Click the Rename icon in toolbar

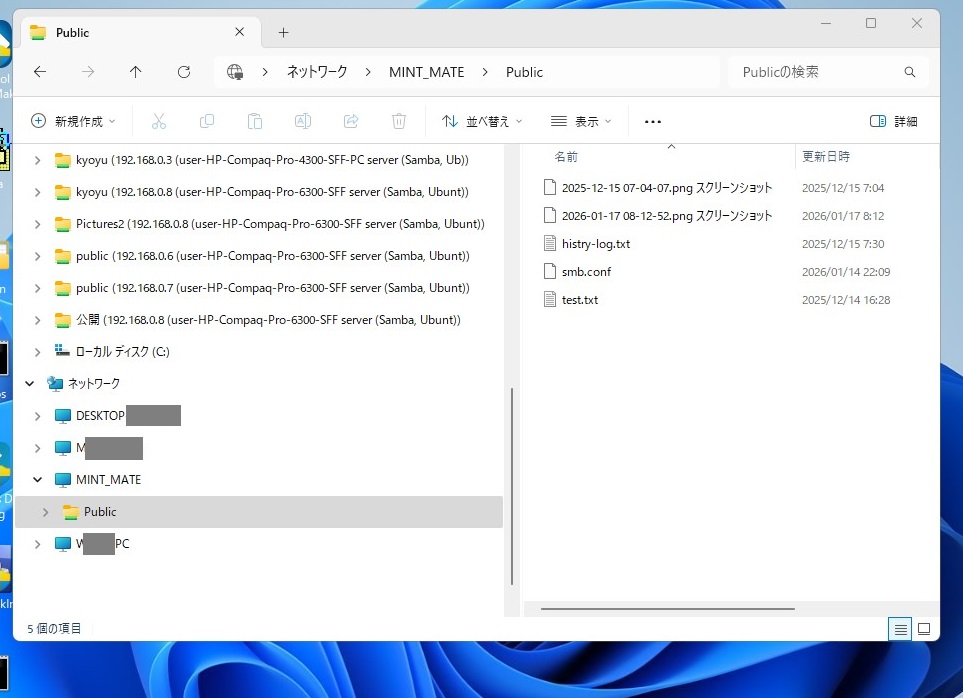(303, 121)
